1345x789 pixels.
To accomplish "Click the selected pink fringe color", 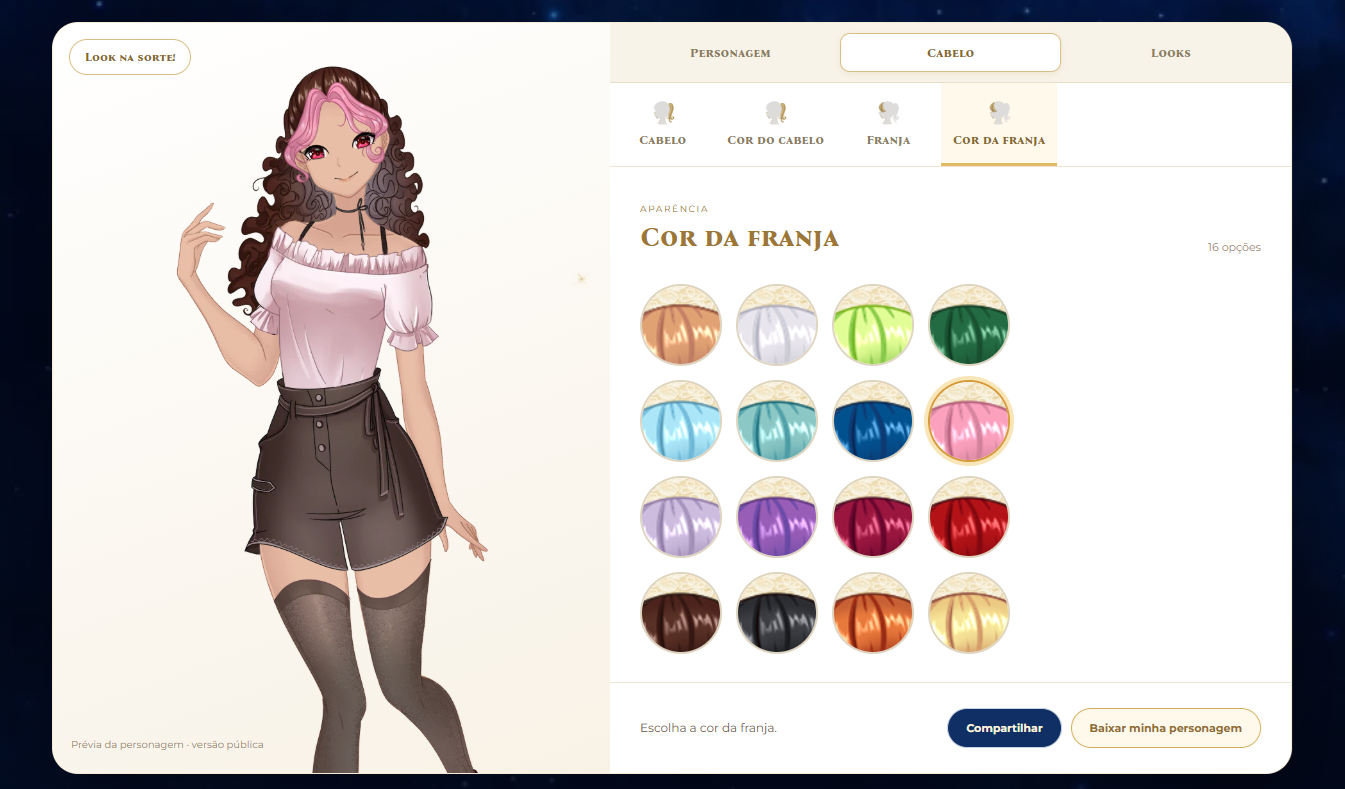I will 969,421.
